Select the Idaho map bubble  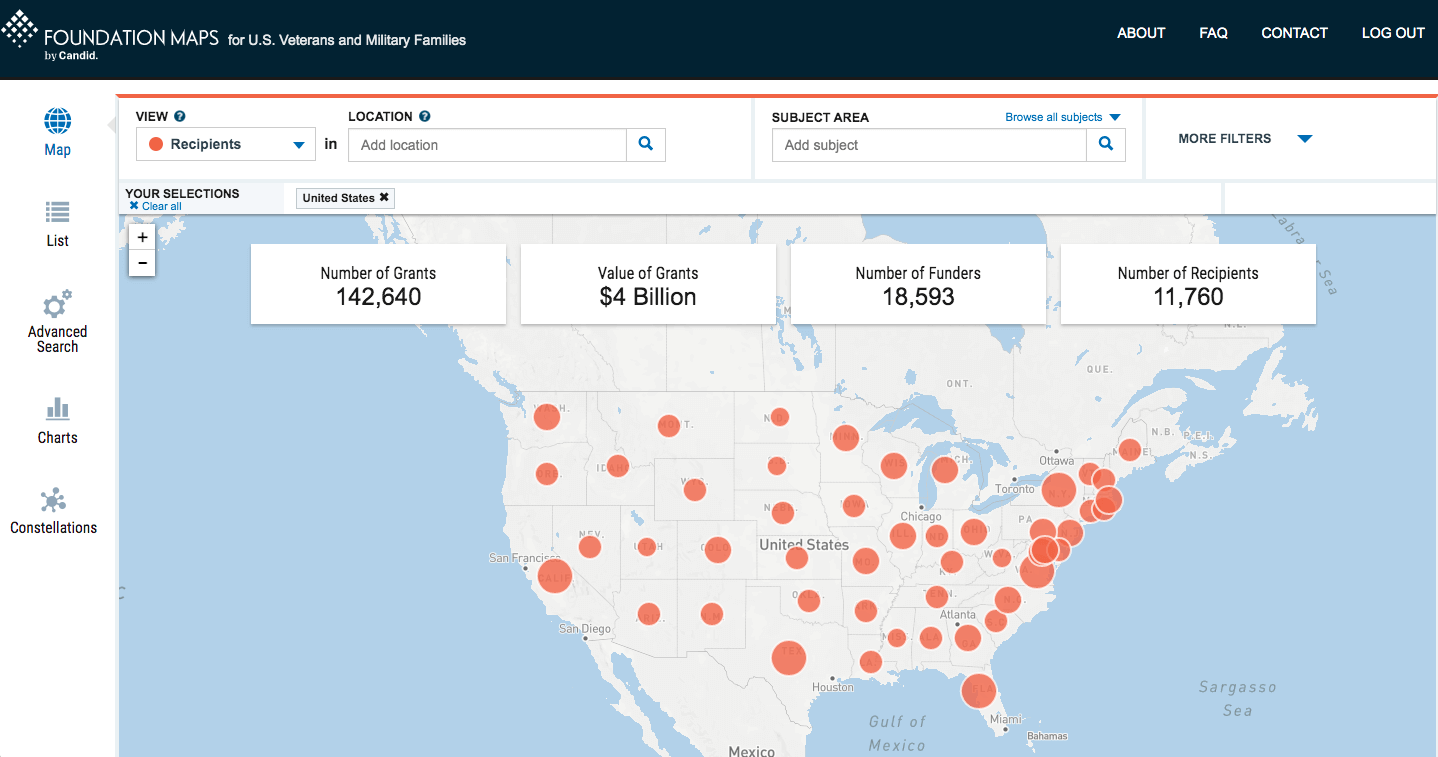618,466
